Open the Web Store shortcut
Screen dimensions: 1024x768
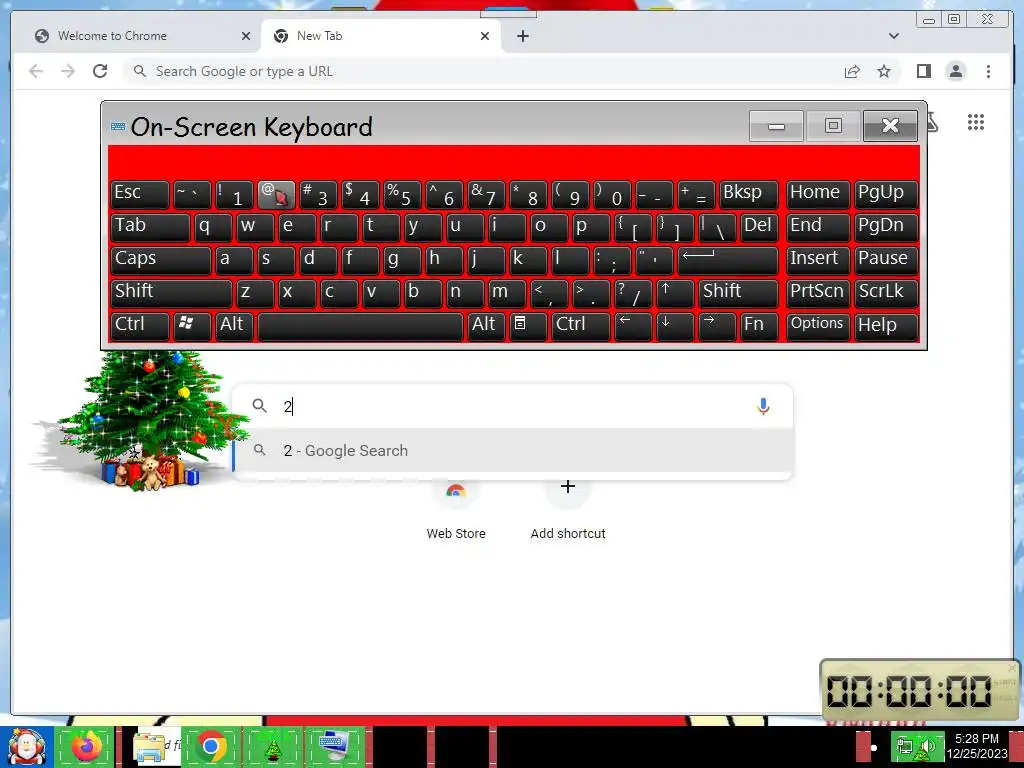click(x=456, y=509)
